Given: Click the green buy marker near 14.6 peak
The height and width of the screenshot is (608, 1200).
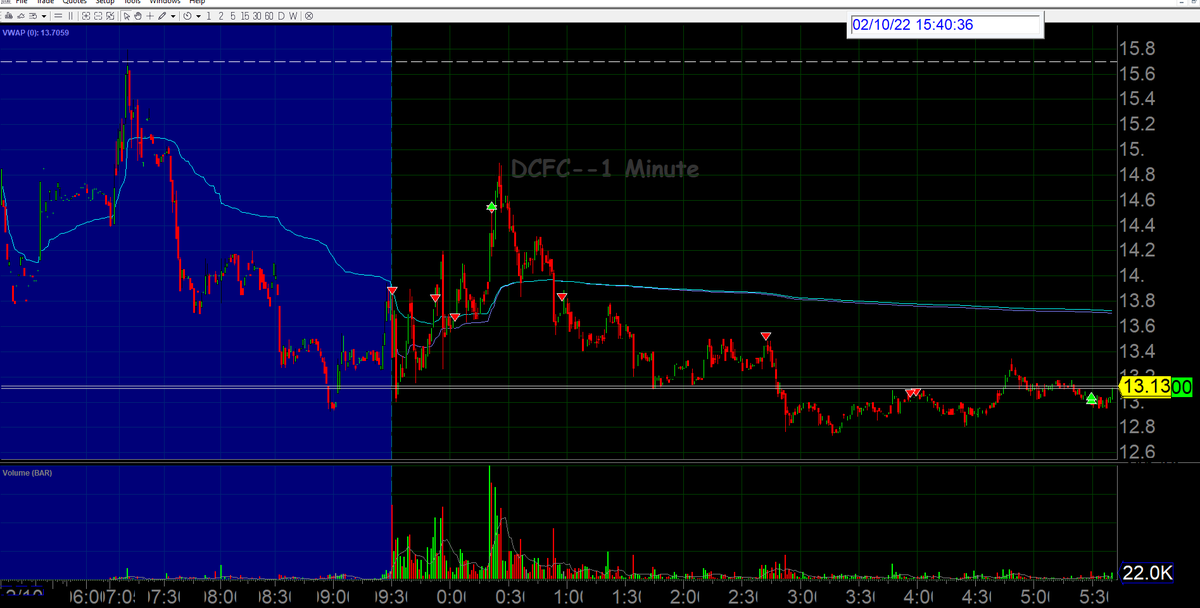Looking at the screenshot, I should coord(491,207).
